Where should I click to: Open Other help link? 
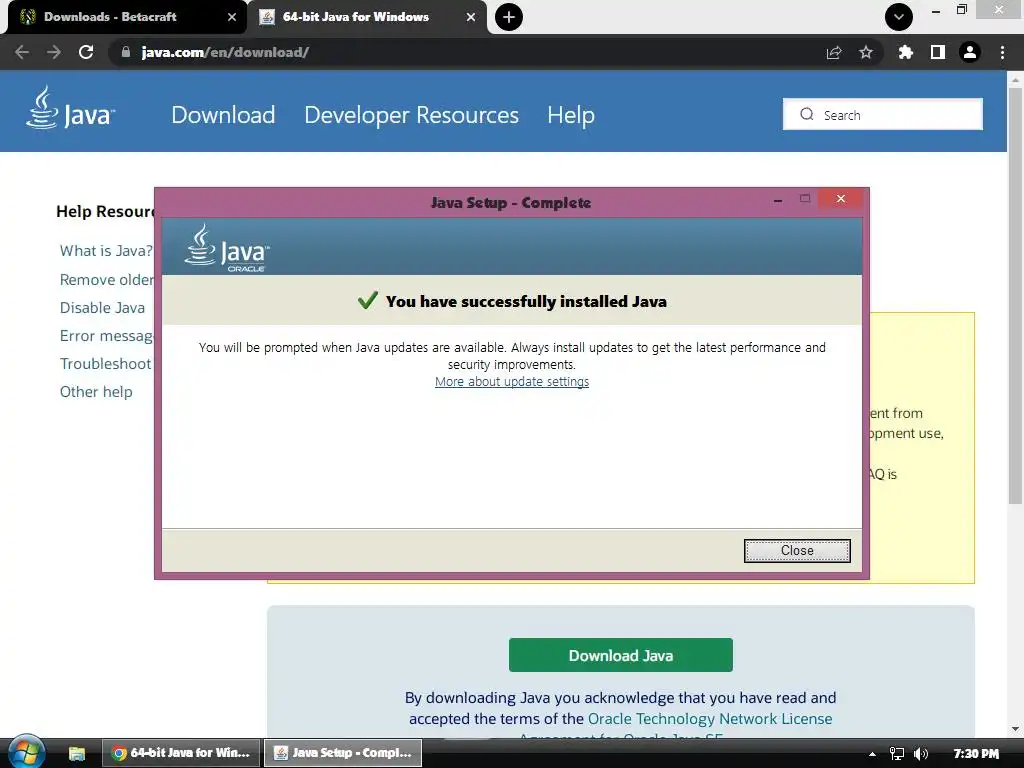tap(96, 392)
